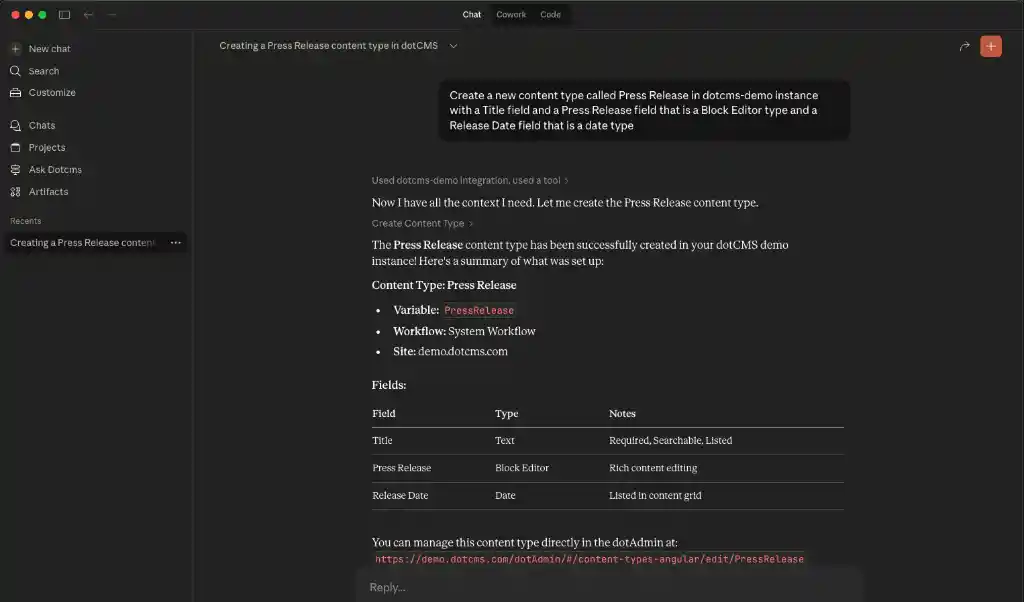Image resolution: width=1024 pixels, height=602 pixels.
Task: Select the Chat tab
Action: pyautogui.click(x=471, y=14)
